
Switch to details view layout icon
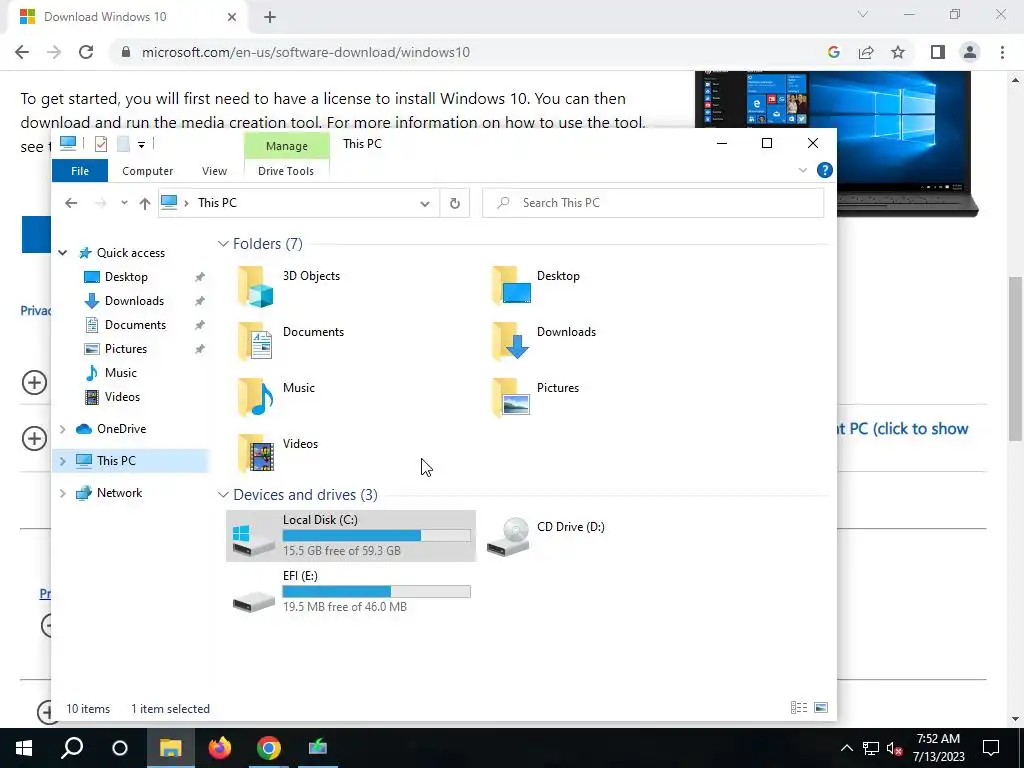[799, 708]
